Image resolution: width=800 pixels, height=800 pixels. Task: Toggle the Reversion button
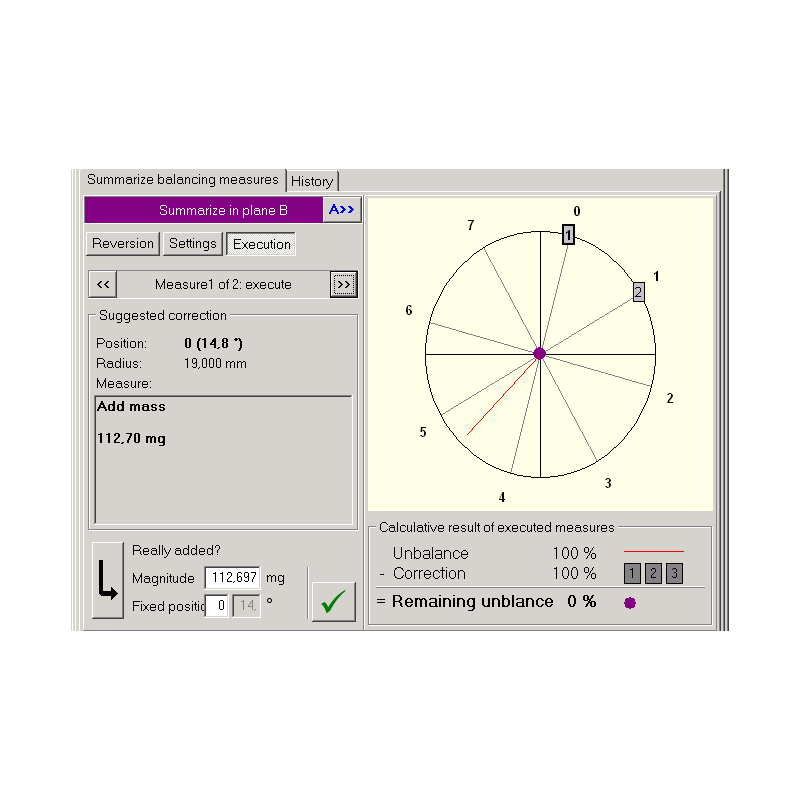point(123,244)
